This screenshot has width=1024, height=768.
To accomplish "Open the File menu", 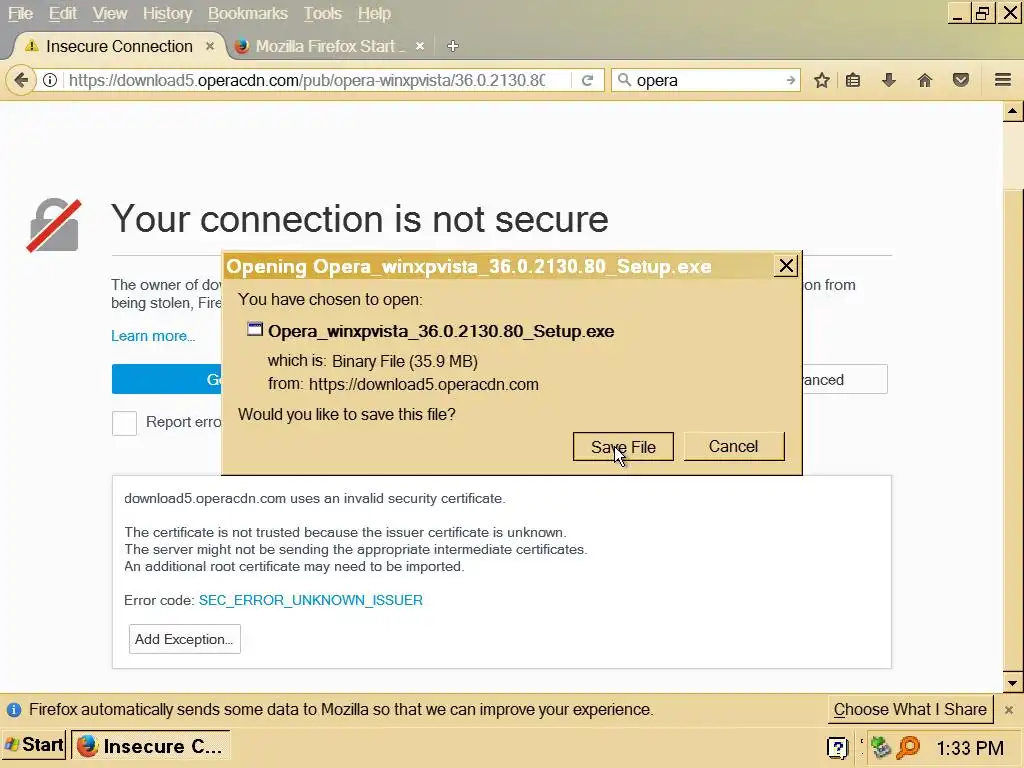I will click(21, 14).
